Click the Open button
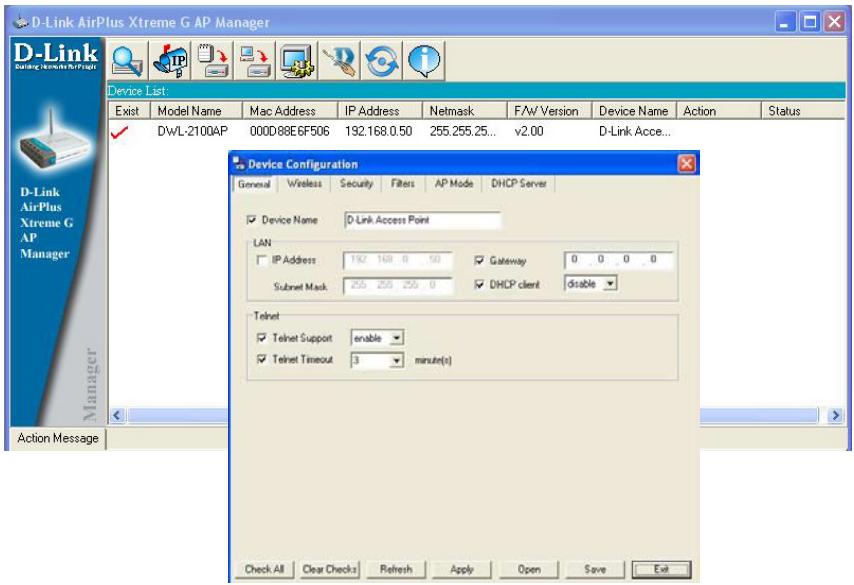This screenshot has height=585, width=854. (529, 569)
